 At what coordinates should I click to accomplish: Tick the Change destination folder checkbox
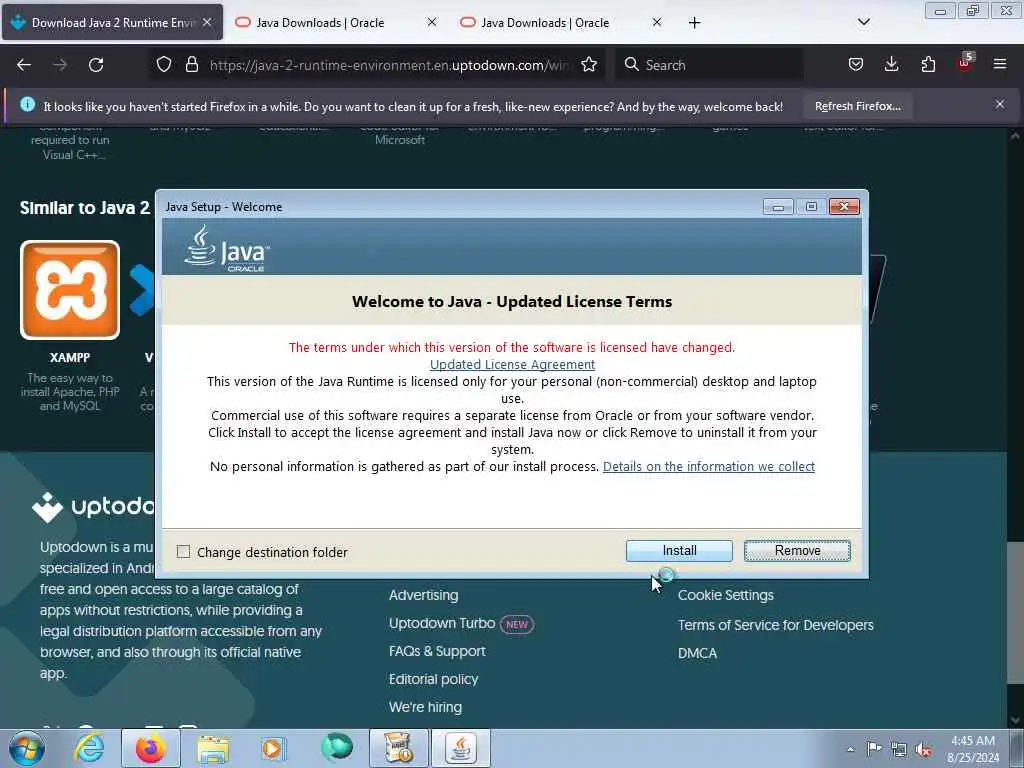184,552
